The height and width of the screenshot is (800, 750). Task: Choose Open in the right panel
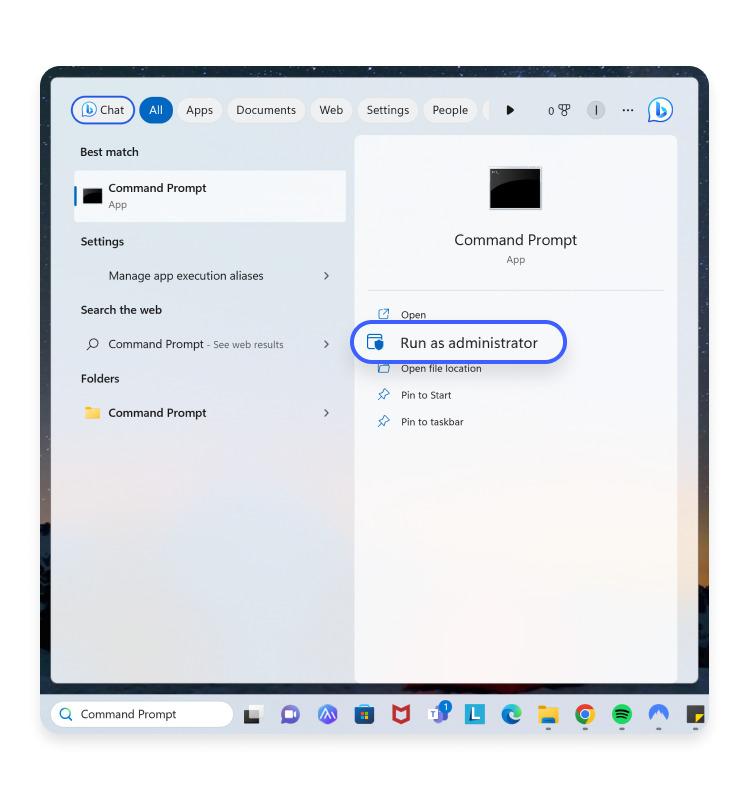pos(413,315)
